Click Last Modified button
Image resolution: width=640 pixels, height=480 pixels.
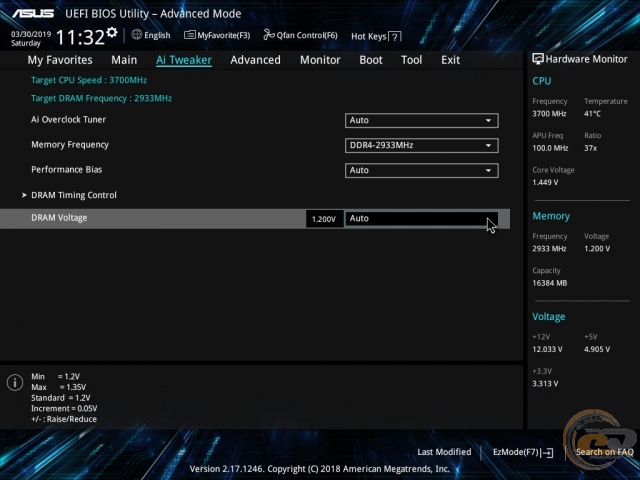pos(444,452)
